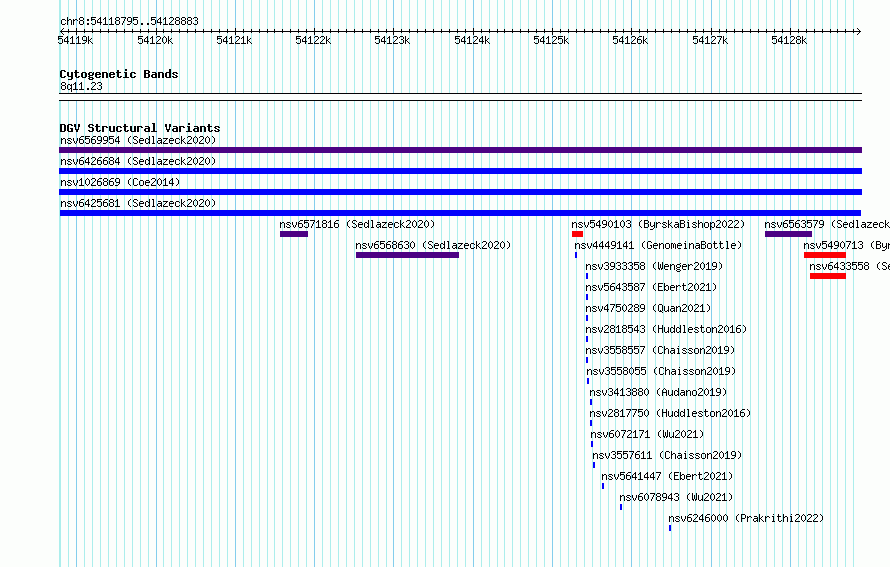Screen dimensions: 890x567
Task: Click the nsv3557611 (Chaisson2019) label
Action: pos(668,455)
